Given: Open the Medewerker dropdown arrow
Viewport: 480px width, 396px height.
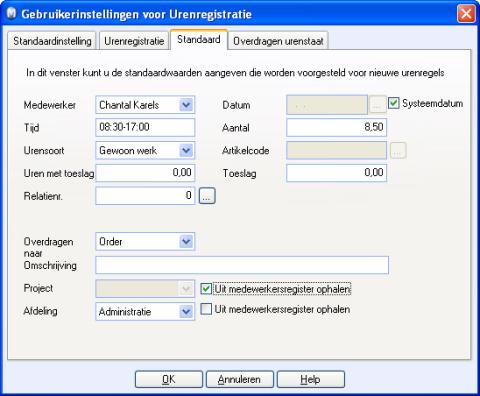Looking at the screenshot, I should (x=186, y=105).
